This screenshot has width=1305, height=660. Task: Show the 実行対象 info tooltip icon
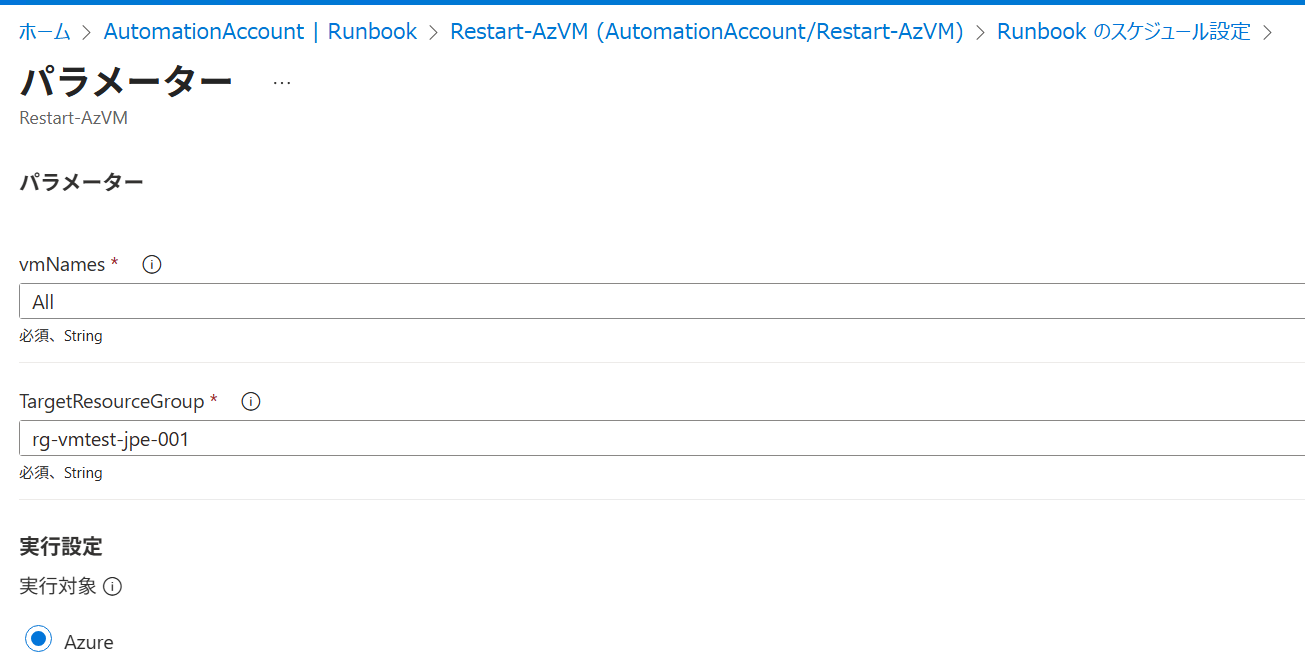113,587
